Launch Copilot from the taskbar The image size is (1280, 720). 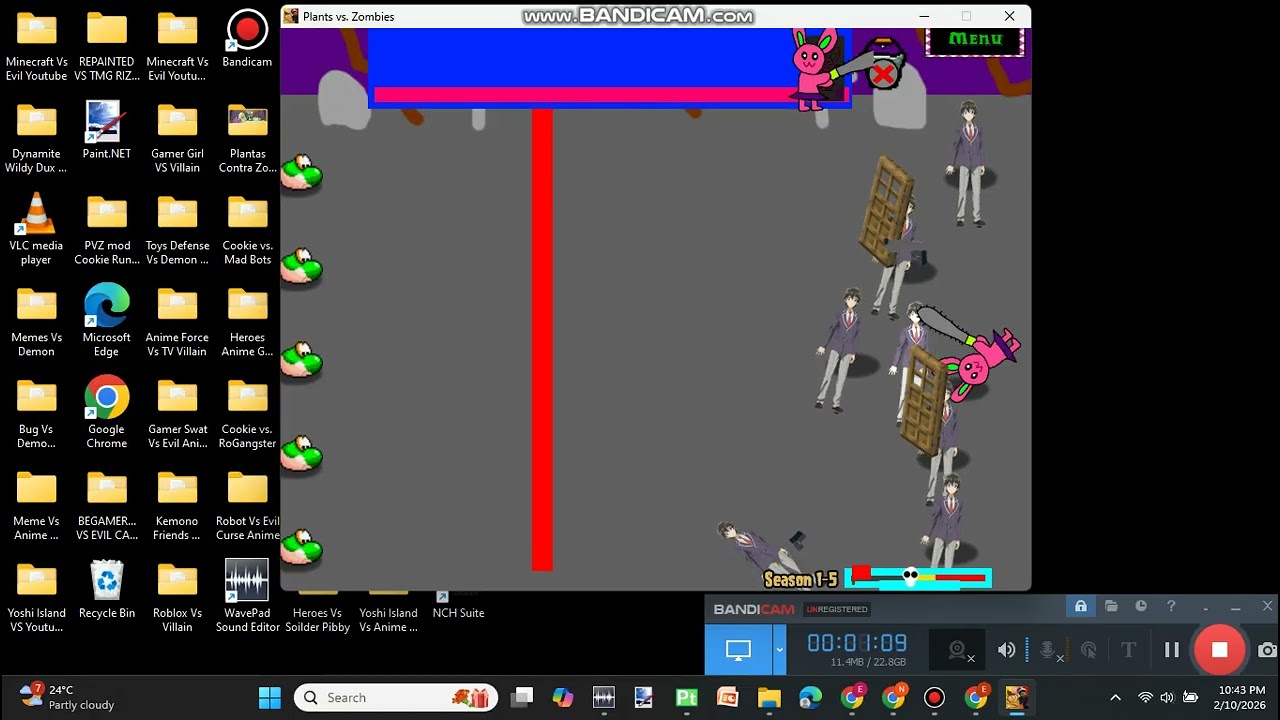point(563,697)
